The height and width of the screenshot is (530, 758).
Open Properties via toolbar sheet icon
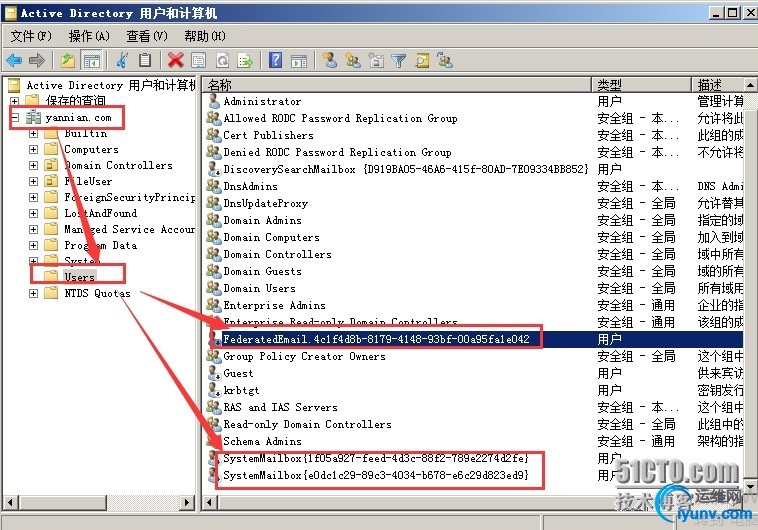click(x=198, y=60)
